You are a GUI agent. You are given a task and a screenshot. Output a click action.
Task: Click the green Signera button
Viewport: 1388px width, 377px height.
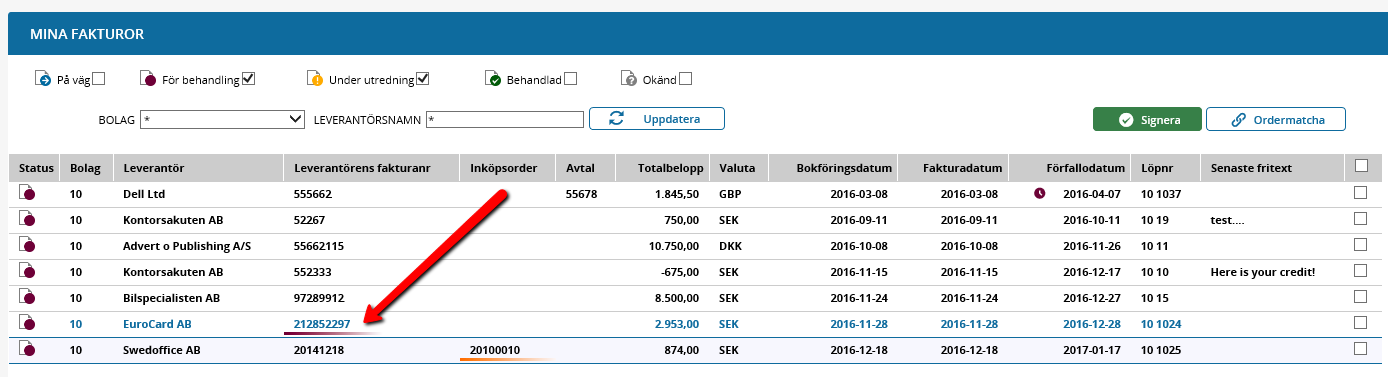(x=1146, y=119)
